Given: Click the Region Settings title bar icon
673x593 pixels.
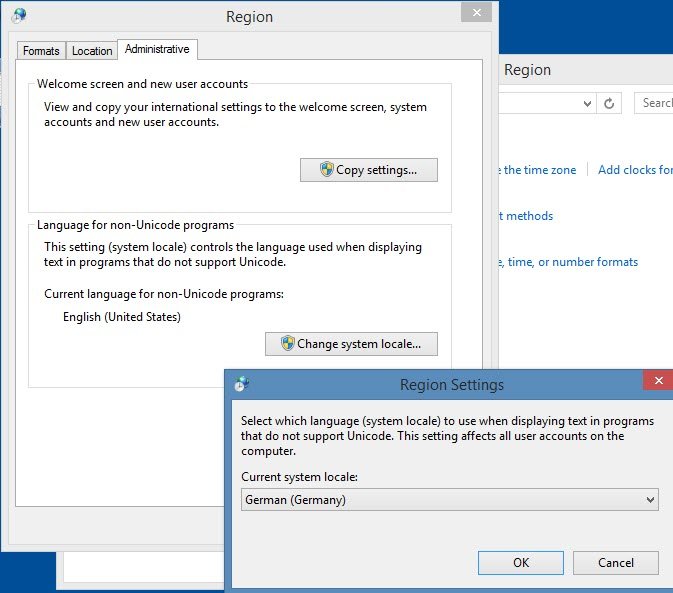Looking at the screenshot, I should pos(242,384).
